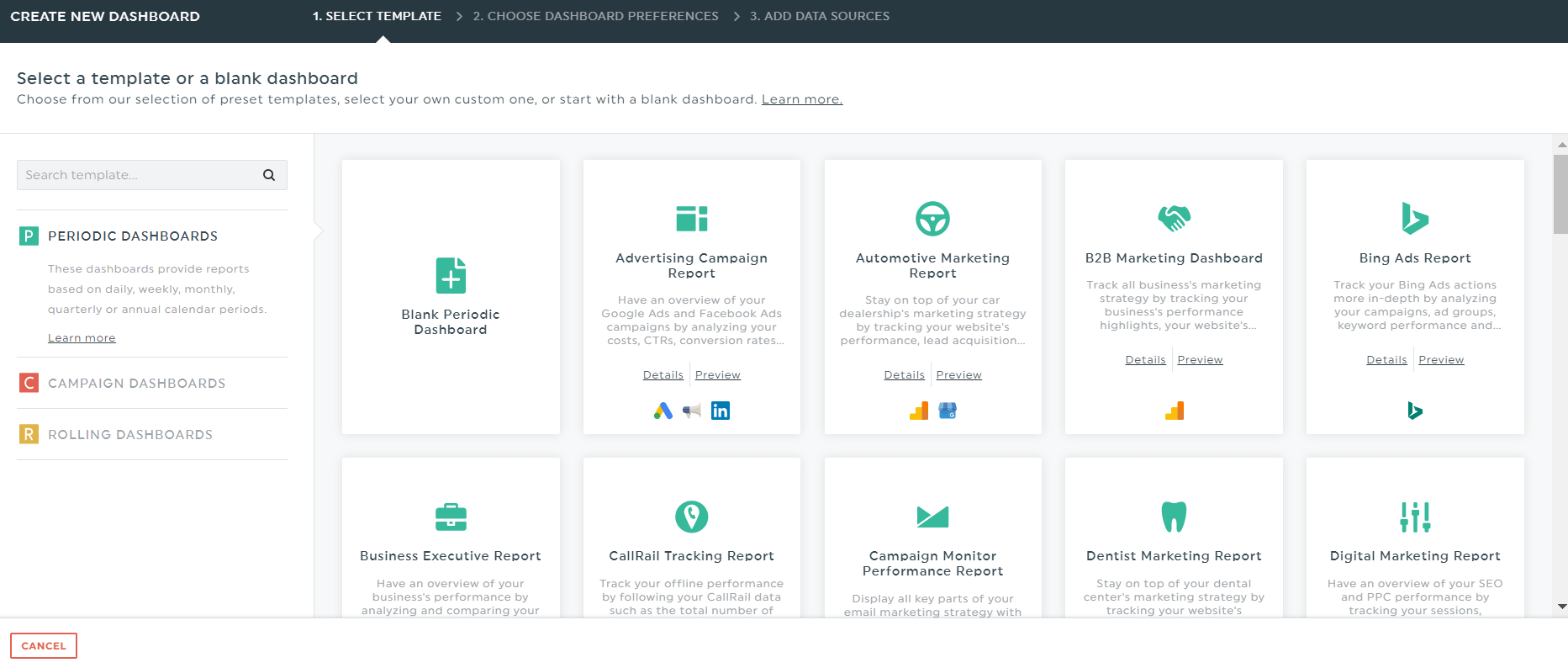Click the Digital Marketing sliders icon
This screenshot has width=1568, height=668.
(x=1415, y=517)
